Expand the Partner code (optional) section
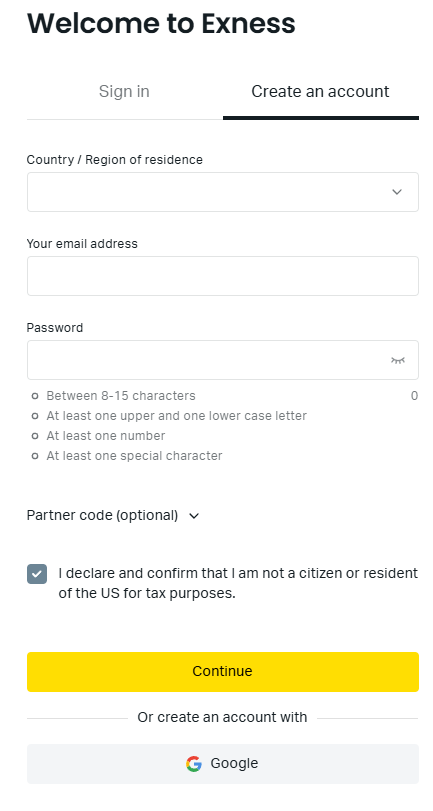Viewport: 433px width, 811px height. tap(113, 516)
